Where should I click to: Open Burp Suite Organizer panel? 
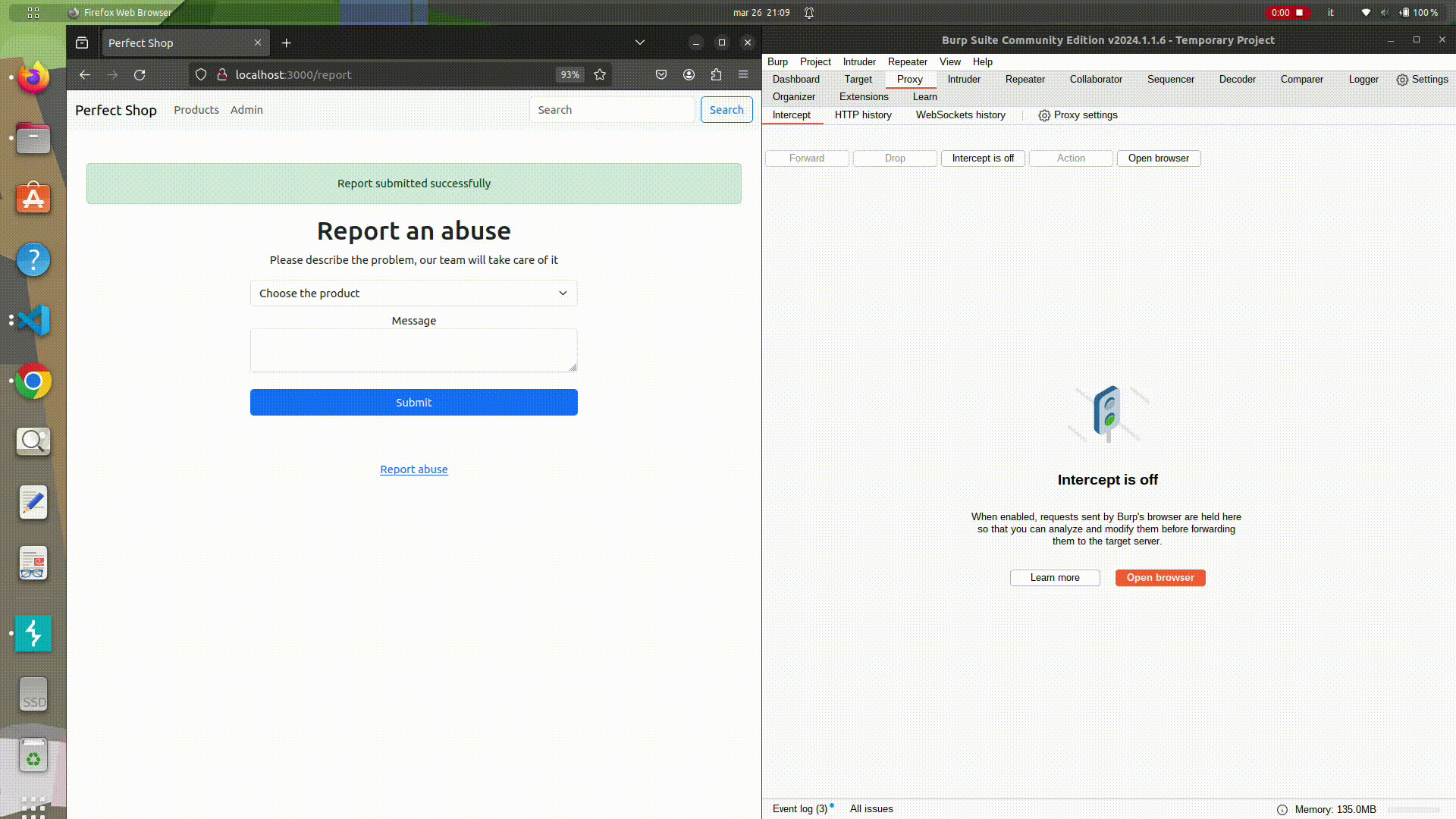point(793,96)
